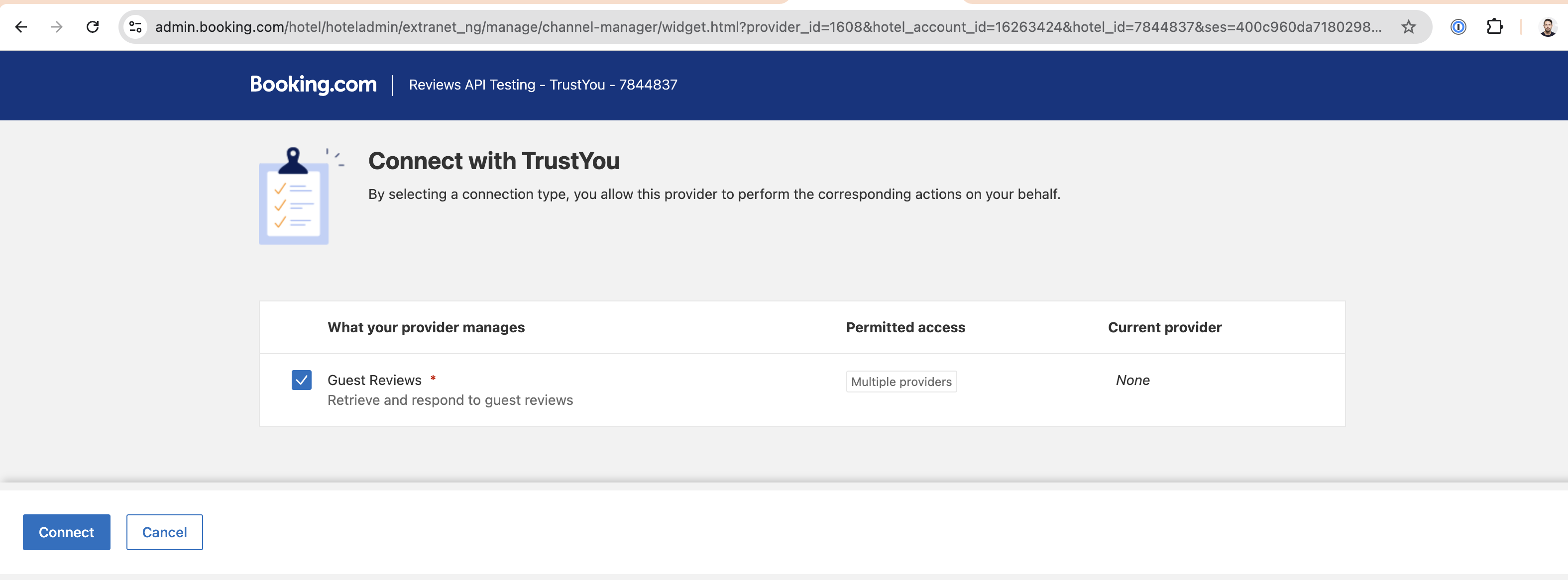Click the 'Connect with TrustYou' heading
This screenshot has width=1568, height=580.
[494, 161]
